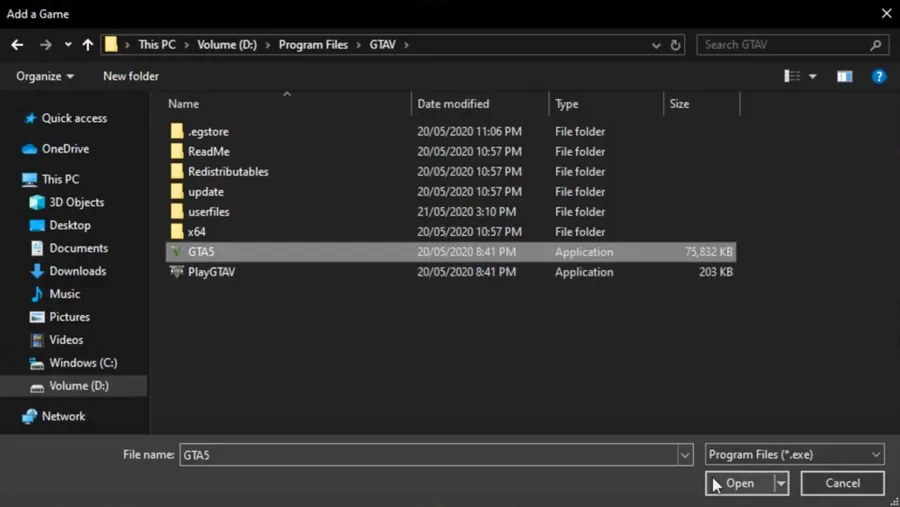Expand chevron after GTAV in breadcrumb

pyautogui.click(x=406, y=45)
